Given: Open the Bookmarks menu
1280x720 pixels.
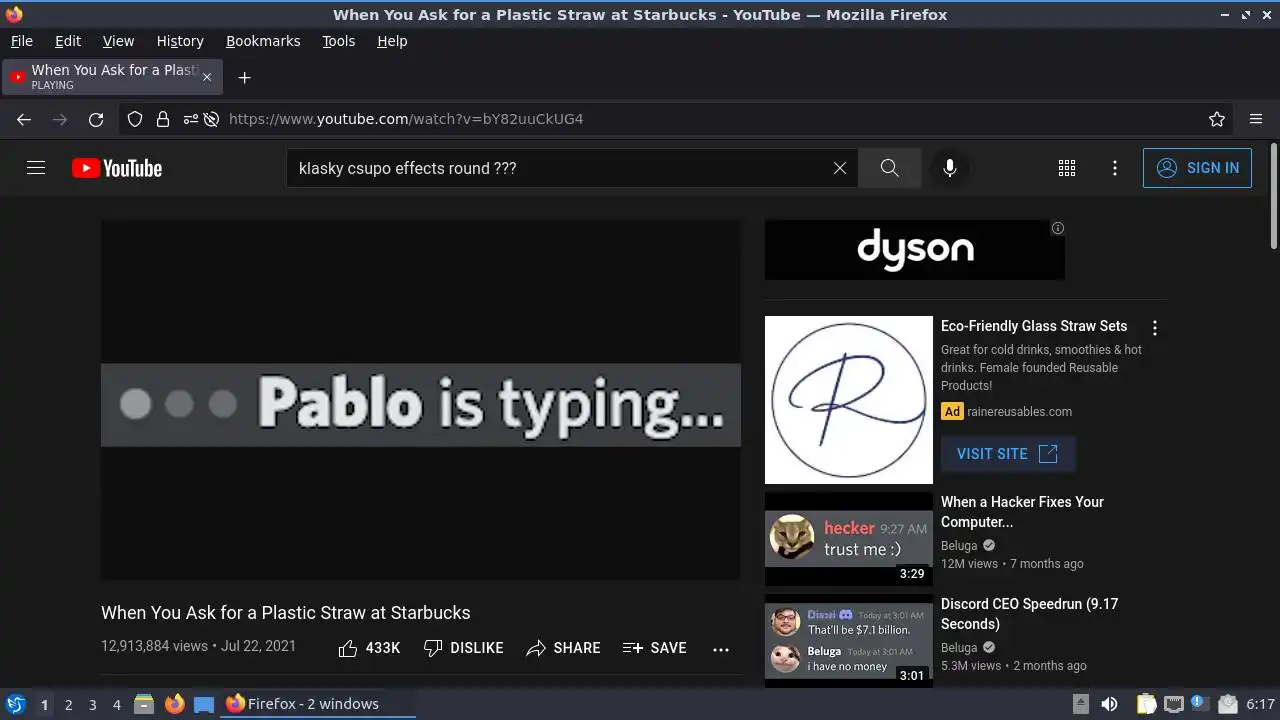Looking at the screenshot, I should (x=263, y=41).
